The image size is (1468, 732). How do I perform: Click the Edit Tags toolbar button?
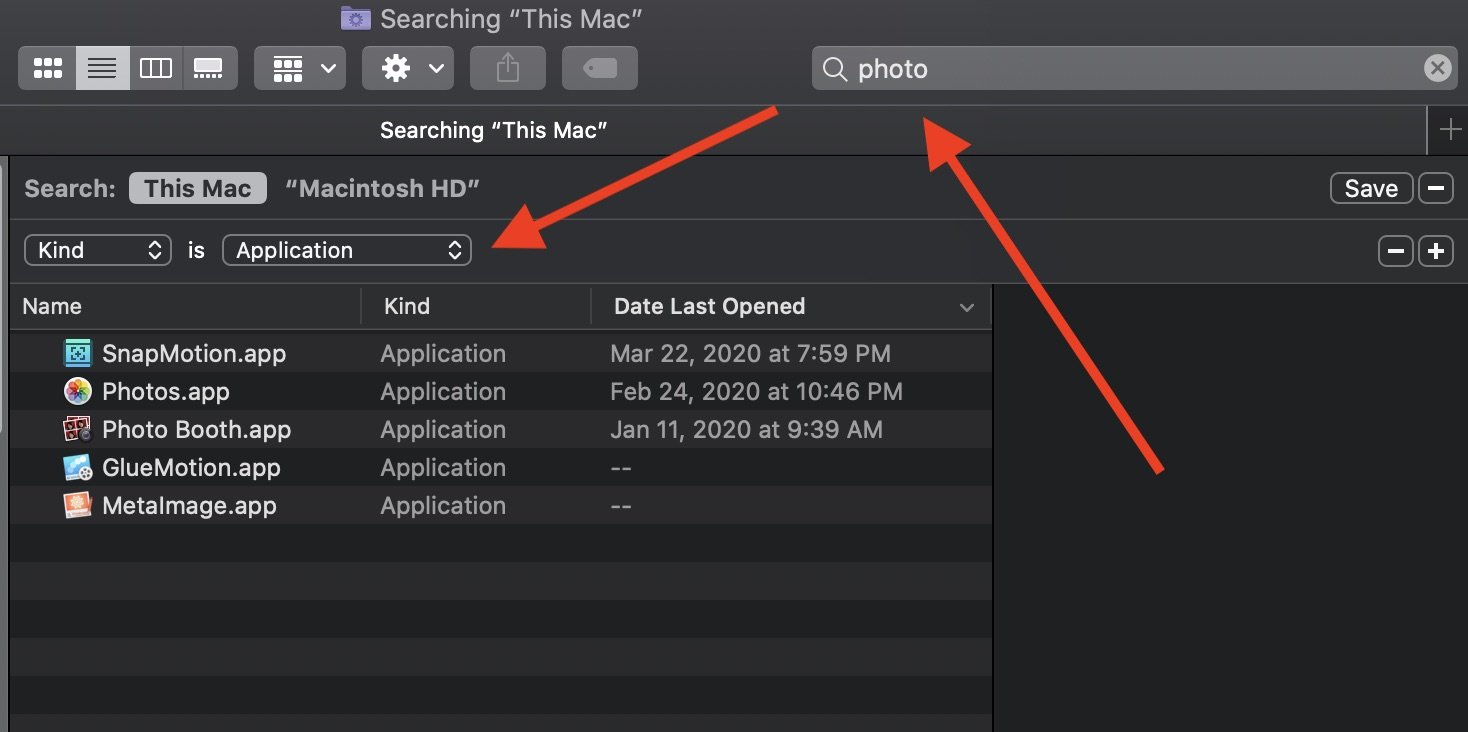pos(600,69)
